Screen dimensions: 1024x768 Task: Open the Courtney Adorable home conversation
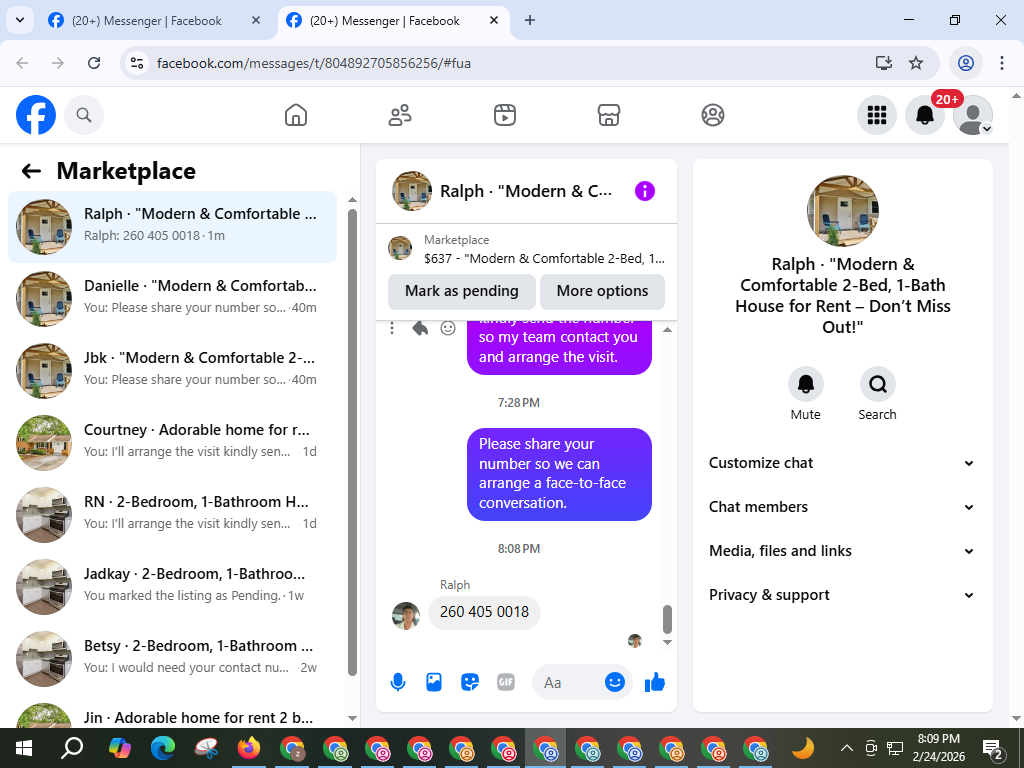click(x=172, y=442)
